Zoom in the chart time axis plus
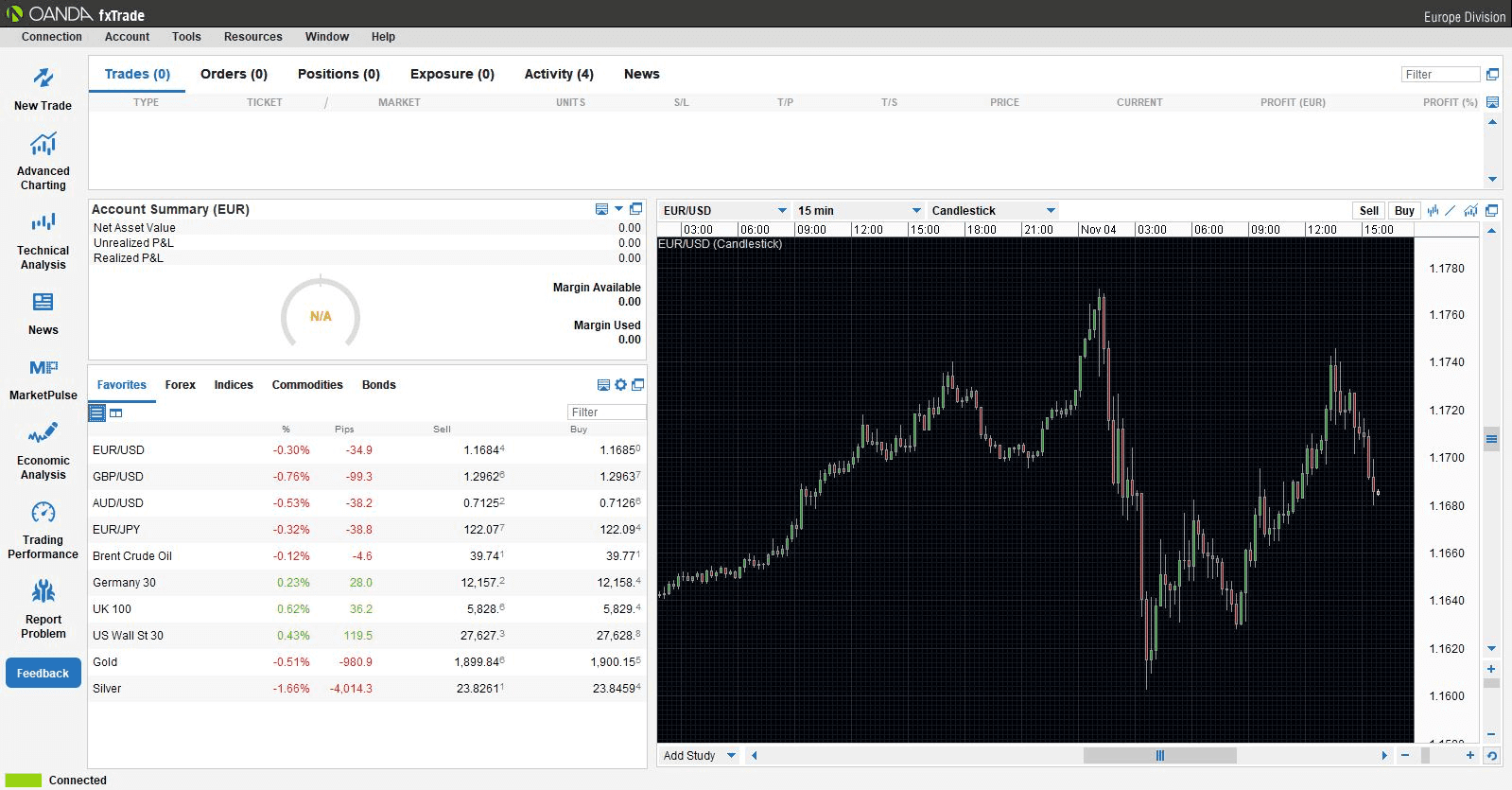This screenshot has height=790, width=1512. point(1470,755)
